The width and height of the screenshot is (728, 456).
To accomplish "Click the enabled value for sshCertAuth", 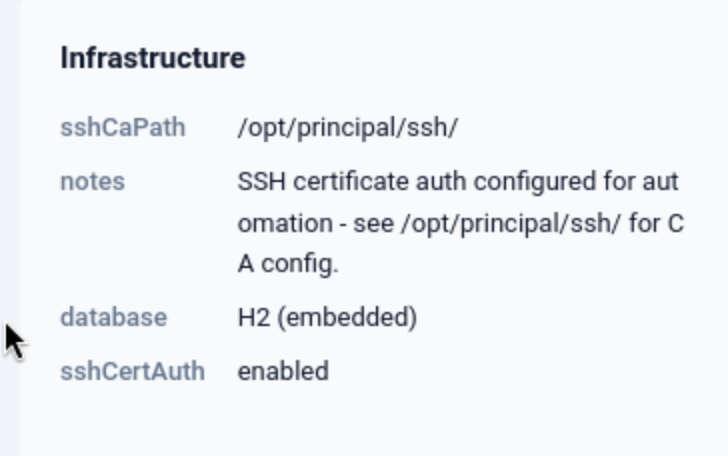I will 283,371.
